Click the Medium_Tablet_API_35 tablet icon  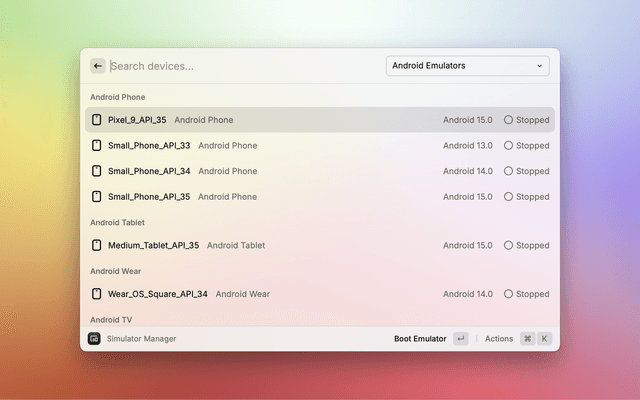coord(97,245)
